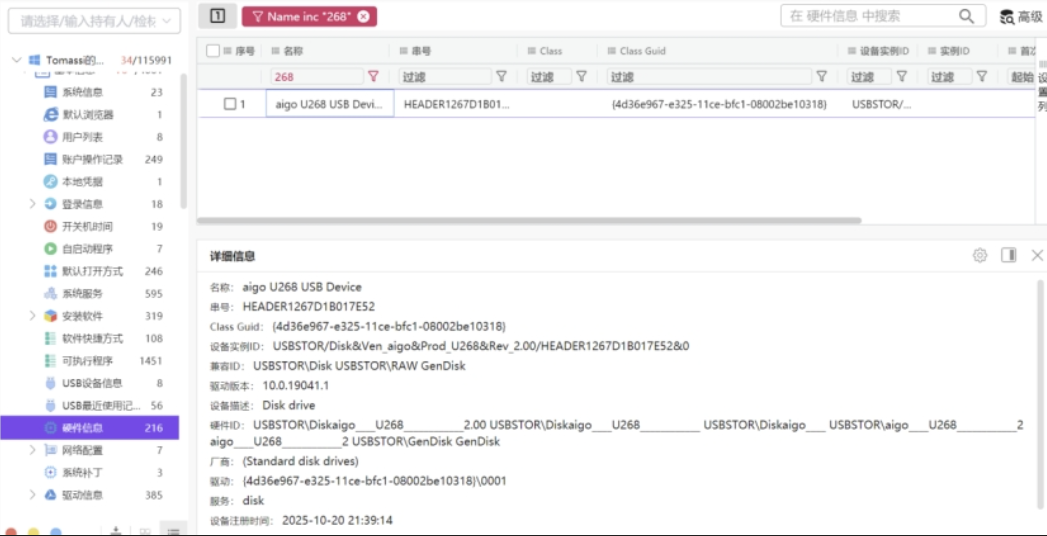Sort by the 序号 column header
The height and width of the screenshot is (536, 1047).
[245, 51]
